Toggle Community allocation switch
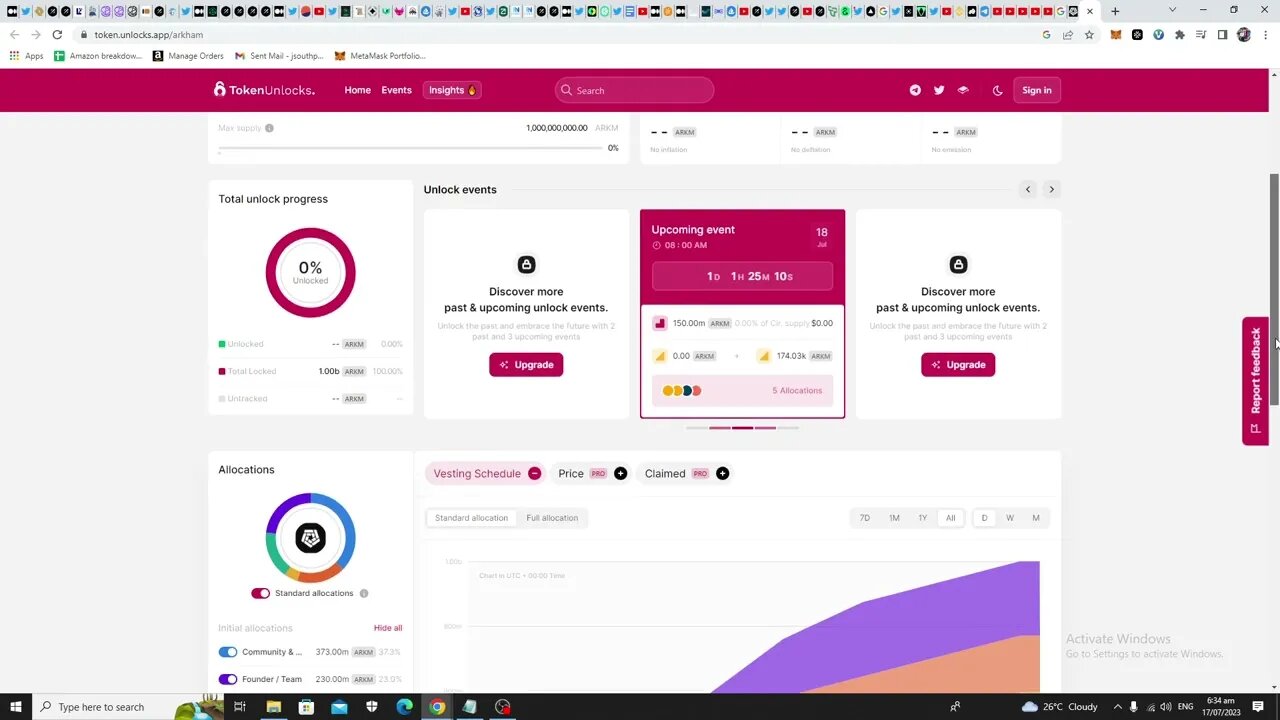The height and width of the screenshot is (720, 1280). point(228,652)
